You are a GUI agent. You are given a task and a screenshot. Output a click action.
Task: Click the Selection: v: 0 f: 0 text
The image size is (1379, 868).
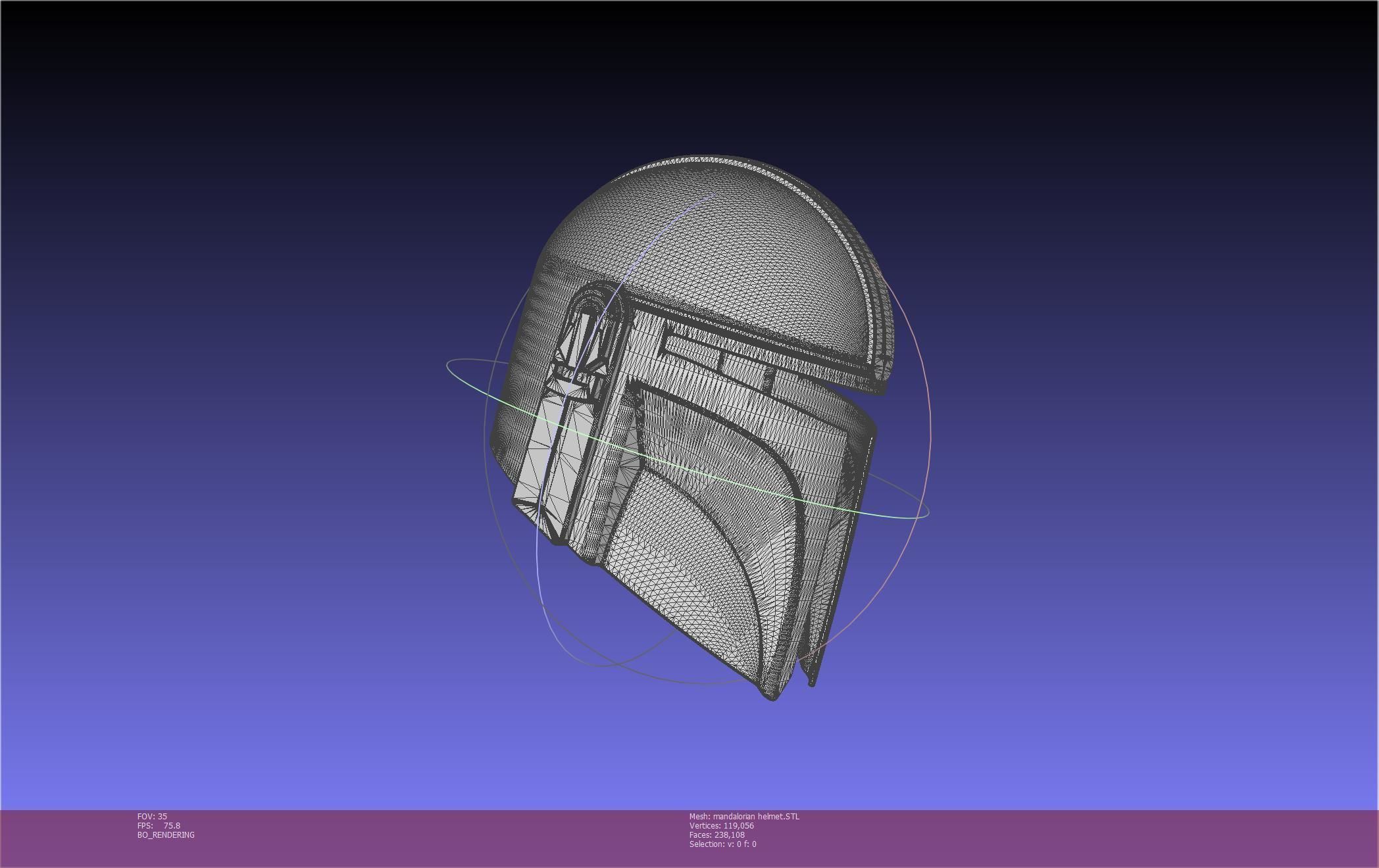(x=722, y=844)
